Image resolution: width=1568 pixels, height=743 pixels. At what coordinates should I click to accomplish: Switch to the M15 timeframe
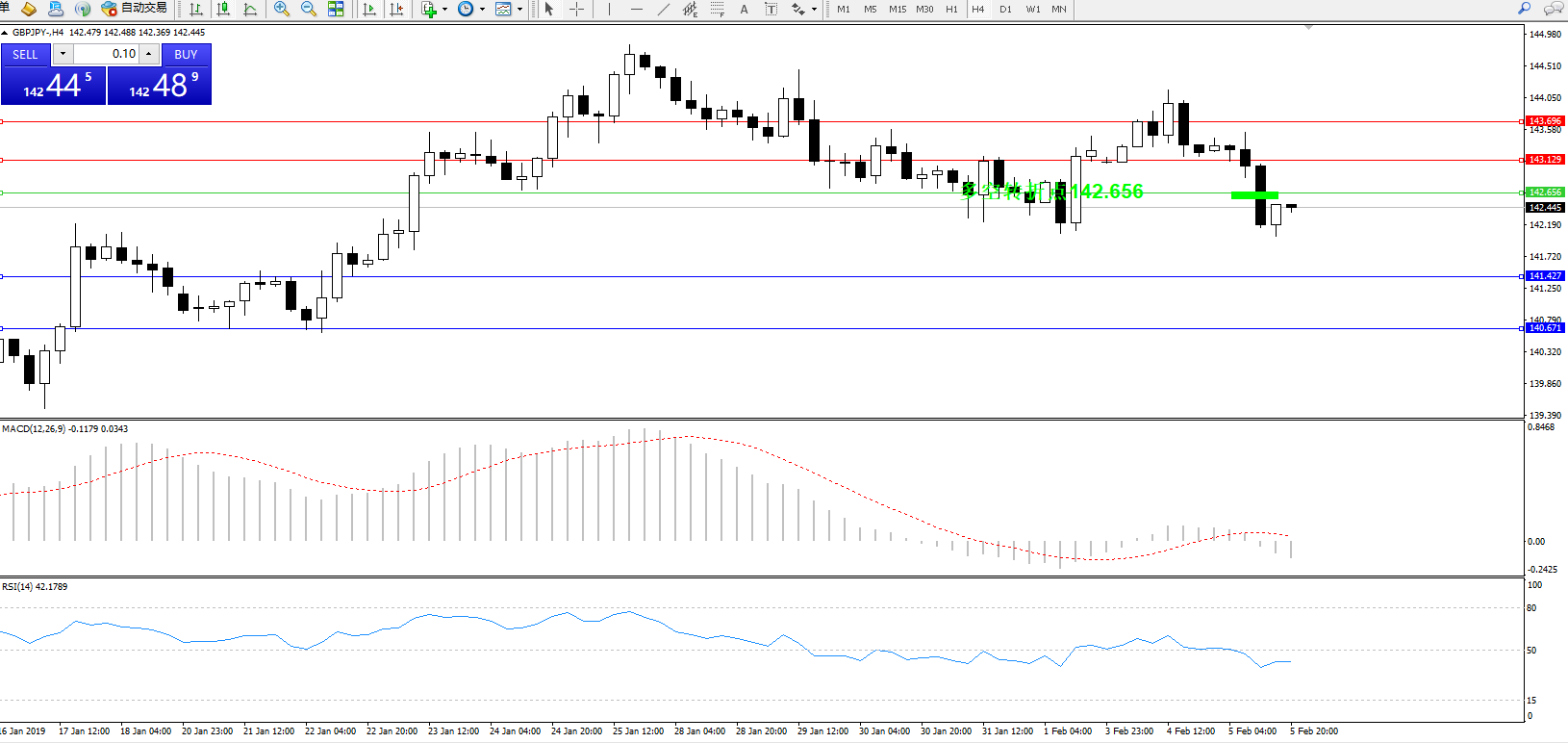897,9
